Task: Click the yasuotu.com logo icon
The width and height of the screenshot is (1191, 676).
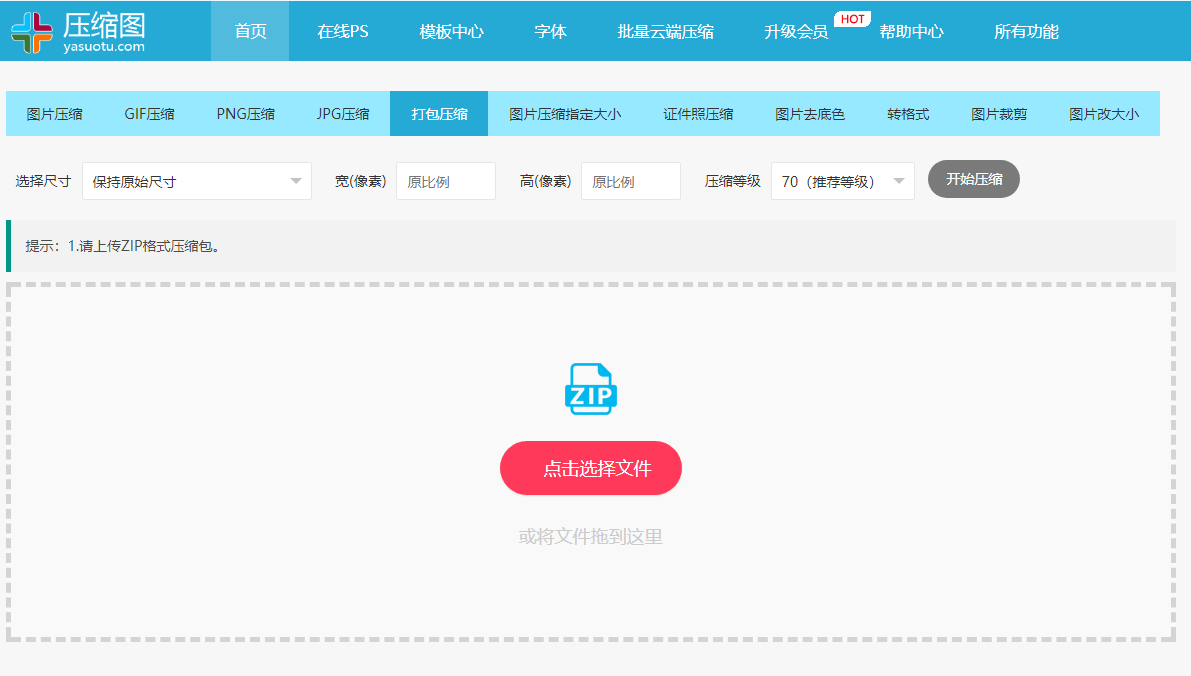Action: coord(31,30)
